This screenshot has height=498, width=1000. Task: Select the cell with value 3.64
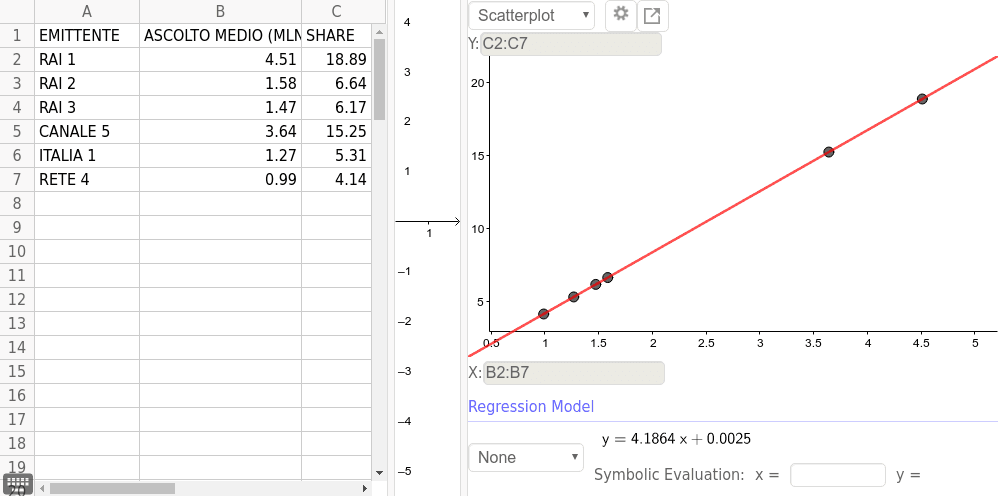pyautogui.click(x=220, y=131)
